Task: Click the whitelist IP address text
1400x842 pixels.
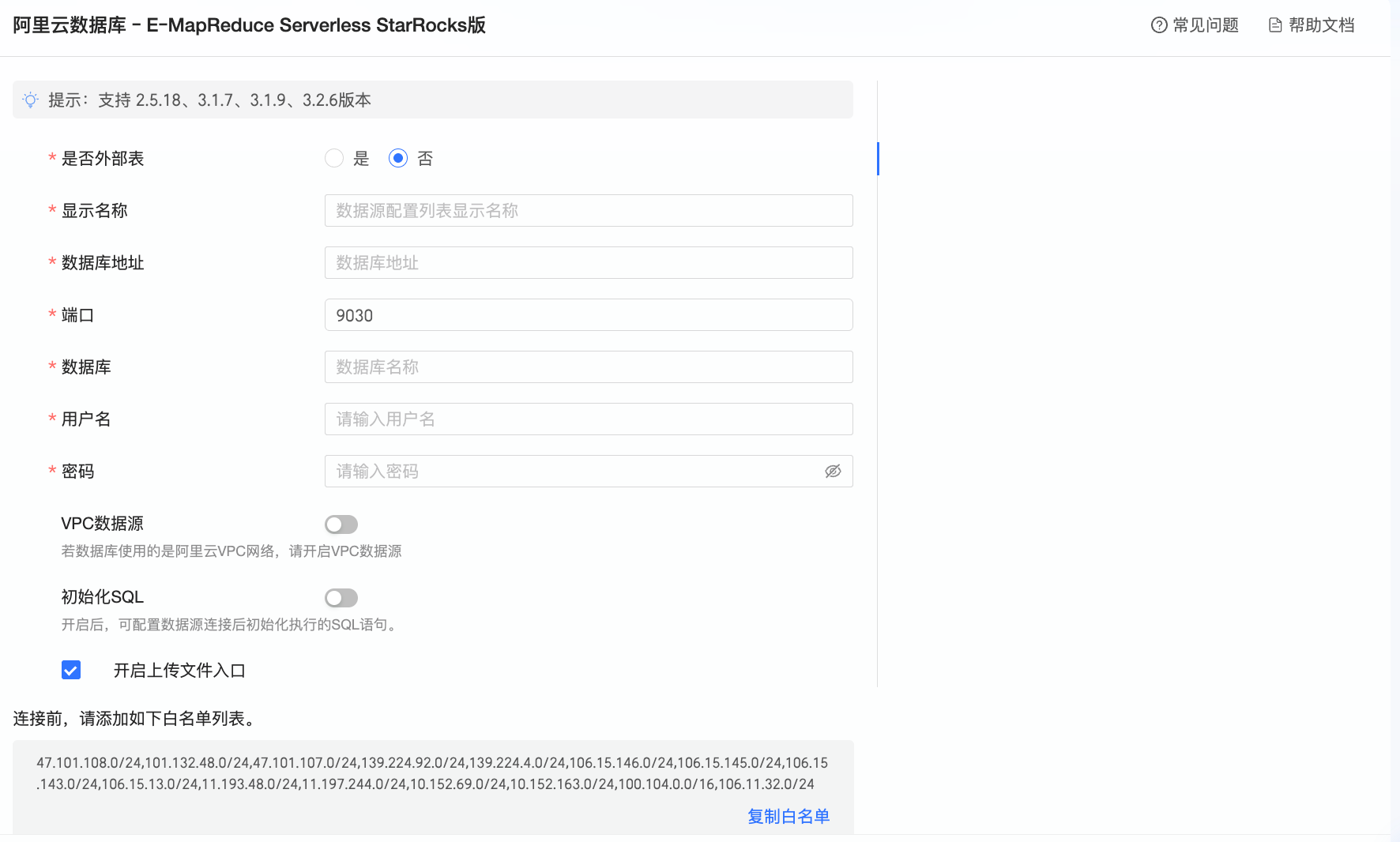Action: tap(432, 773)
